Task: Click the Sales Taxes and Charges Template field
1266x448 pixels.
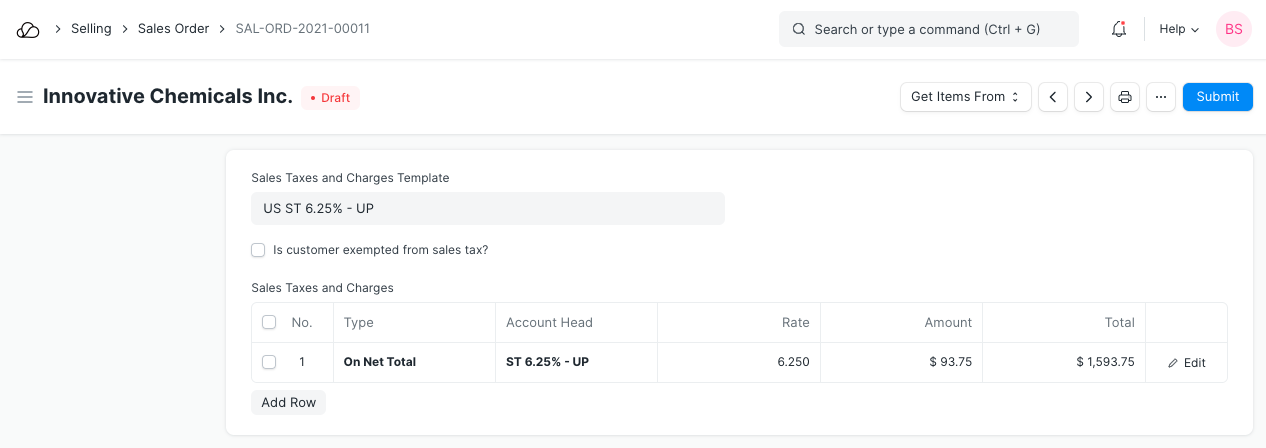Action: (487, 209)
